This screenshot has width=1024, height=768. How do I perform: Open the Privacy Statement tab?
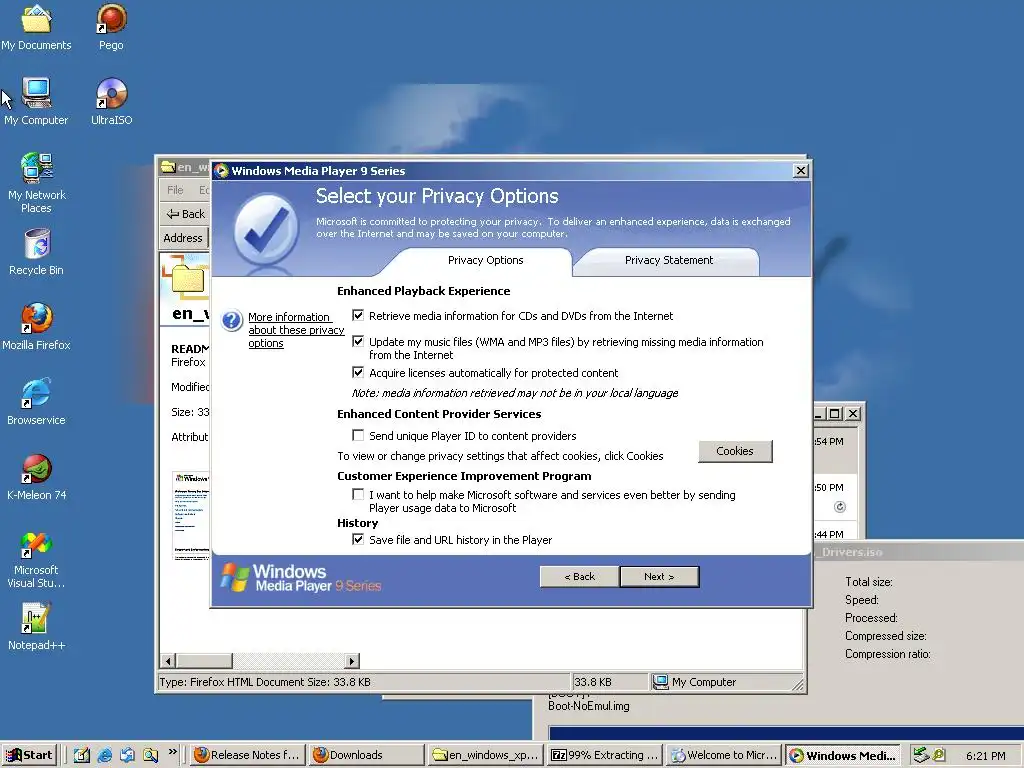[669, 260]
